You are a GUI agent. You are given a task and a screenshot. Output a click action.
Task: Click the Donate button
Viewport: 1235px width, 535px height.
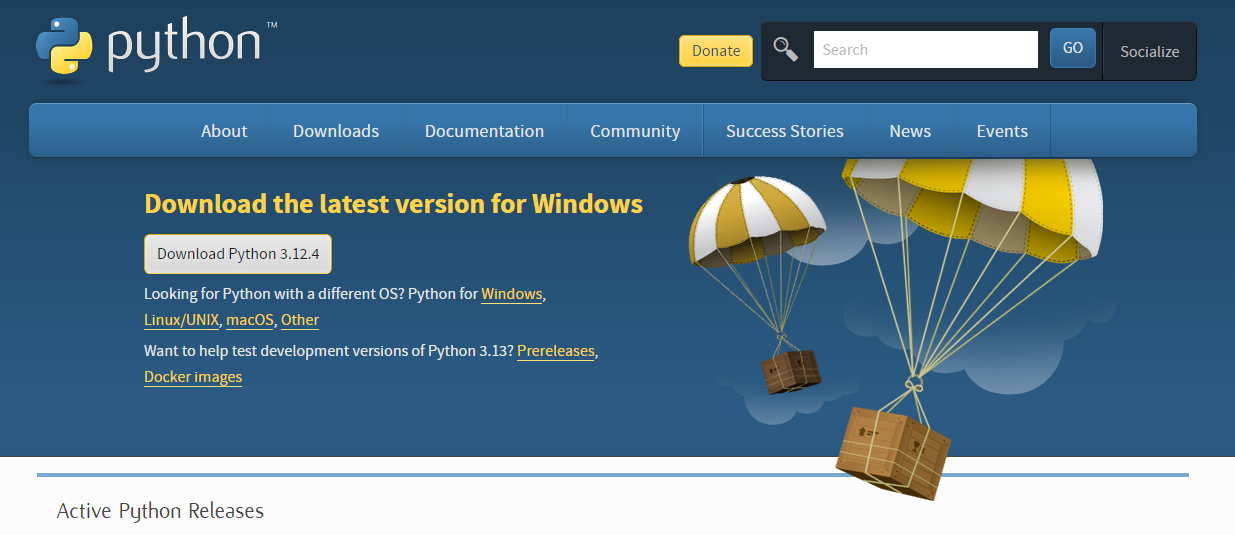point(716,51)
